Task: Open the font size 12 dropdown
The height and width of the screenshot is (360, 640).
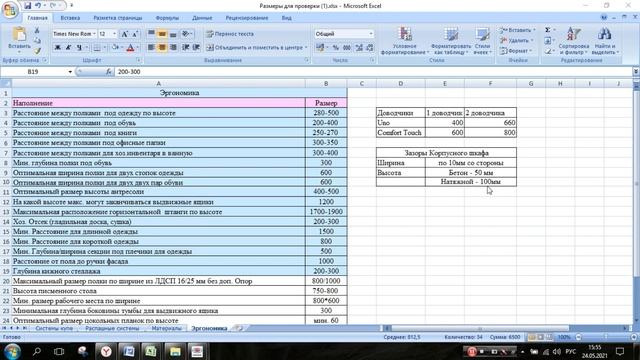Action: 114,34
